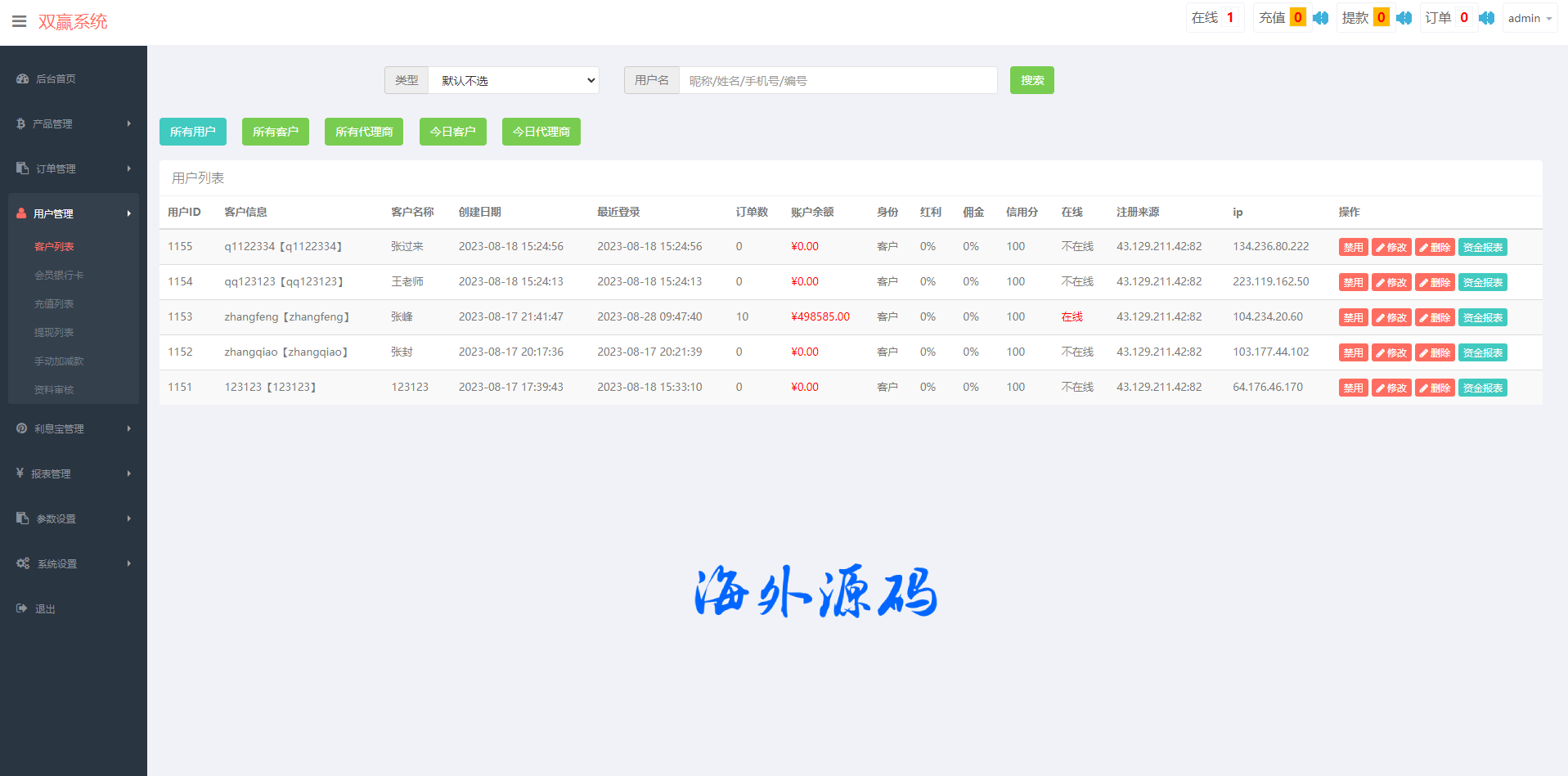Open the 类型 dropdown selector
Viewport: 1568px width, 776px height.
coord(514,81)
